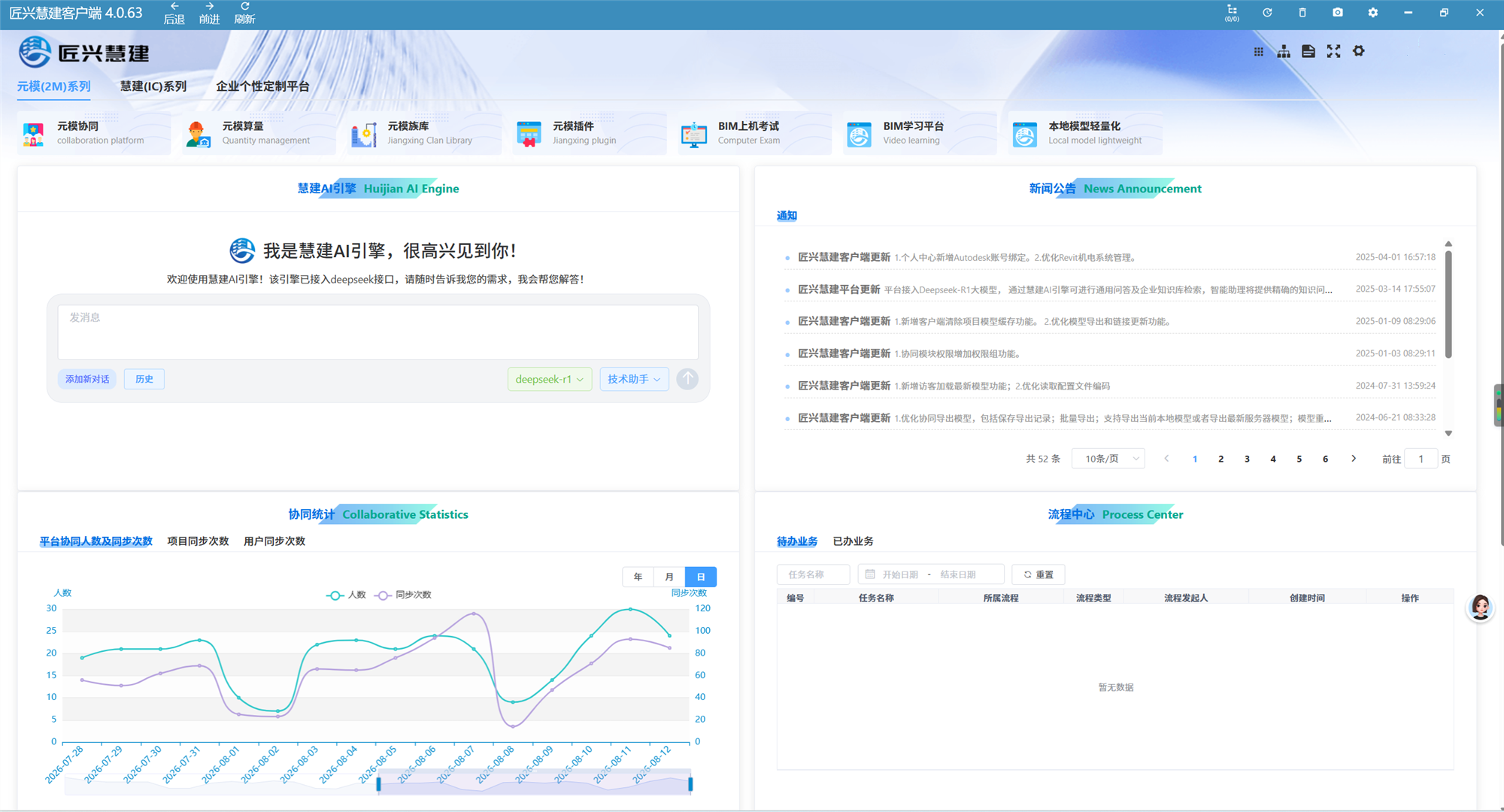Open the 10条/页 page size dropdown
Screen dimensions: 1504x812
[1108, 459]
